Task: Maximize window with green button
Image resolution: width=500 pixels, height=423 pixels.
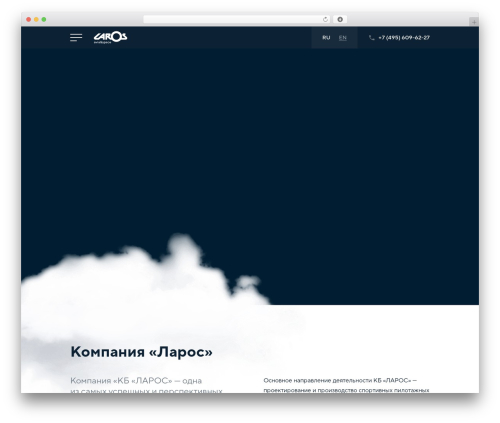Action: pyautogui.click(x=44, y=19)
